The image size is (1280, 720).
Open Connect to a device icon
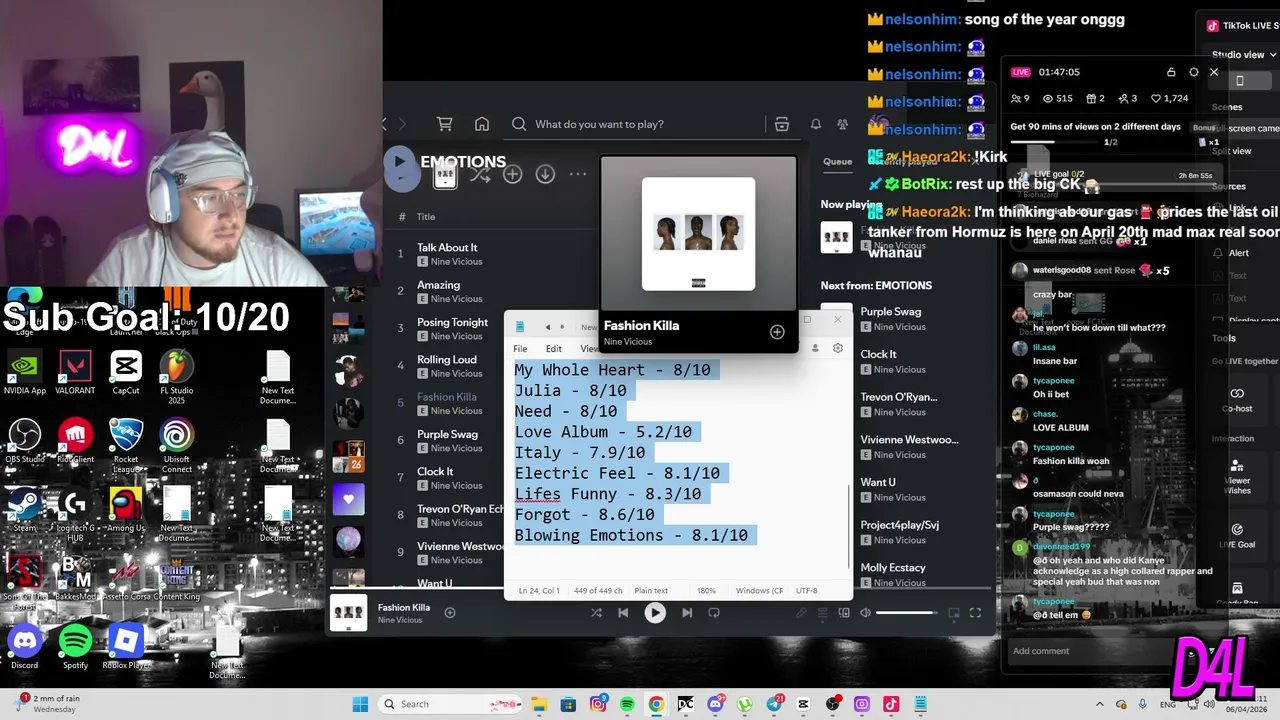point(845,613)
